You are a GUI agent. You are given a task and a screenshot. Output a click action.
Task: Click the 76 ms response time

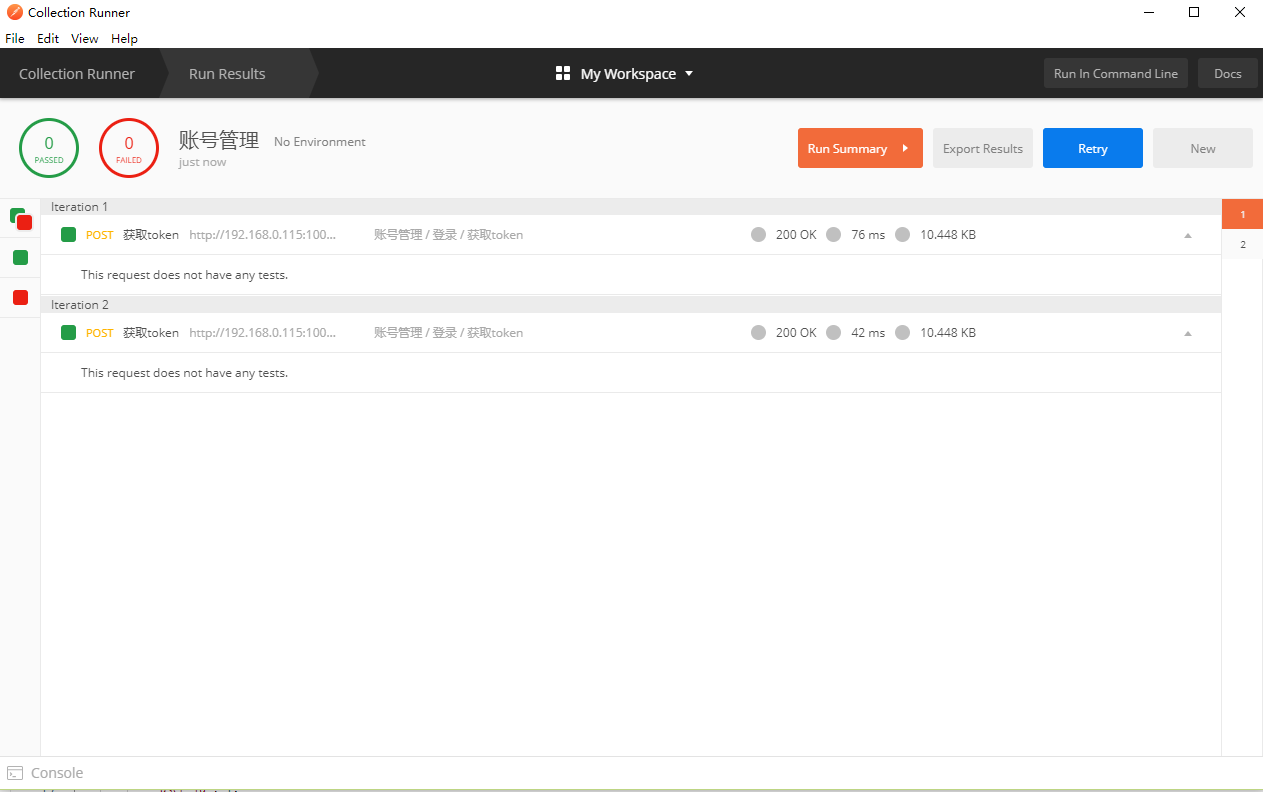868,235
